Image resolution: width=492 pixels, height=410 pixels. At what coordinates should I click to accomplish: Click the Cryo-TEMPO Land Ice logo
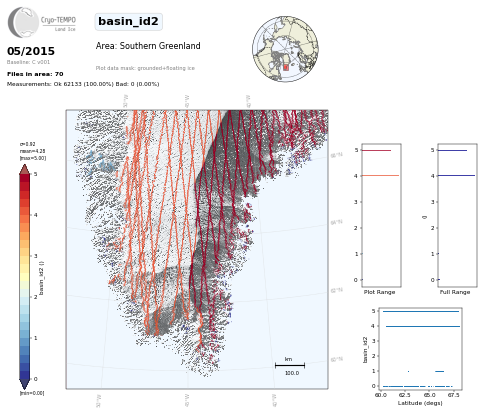(x=42, y=23)
